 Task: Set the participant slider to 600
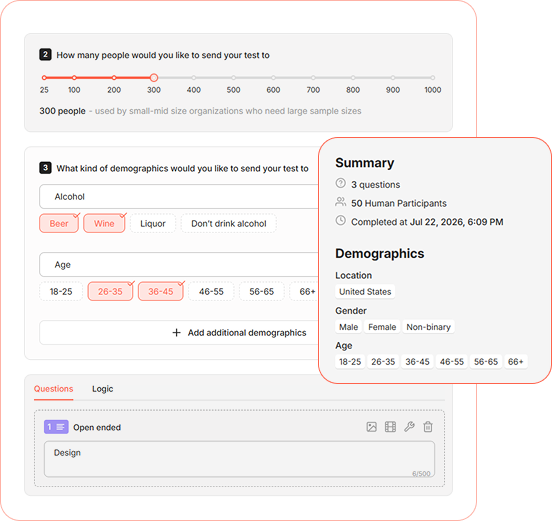click(x=273, y=77)
